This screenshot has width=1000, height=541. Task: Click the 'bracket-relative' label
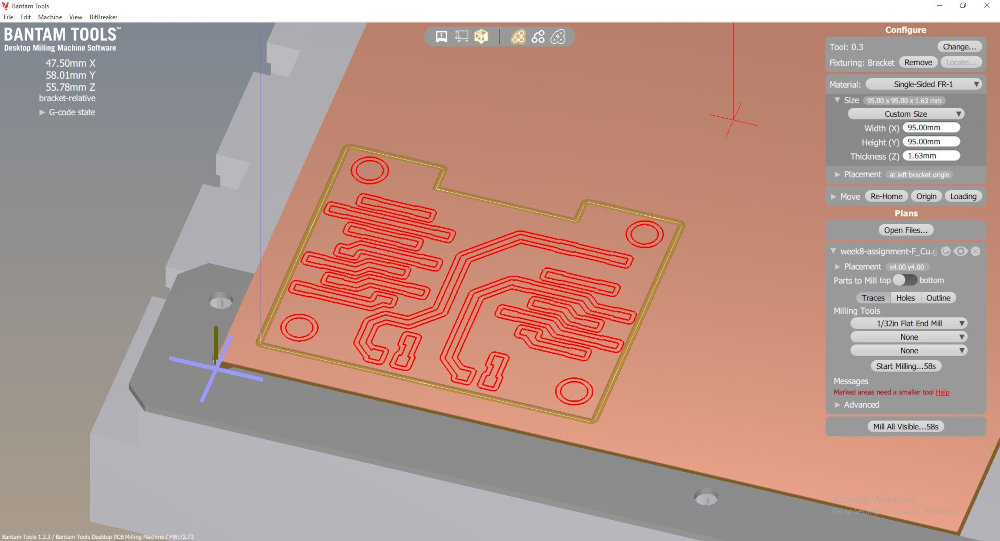[67, 98]
